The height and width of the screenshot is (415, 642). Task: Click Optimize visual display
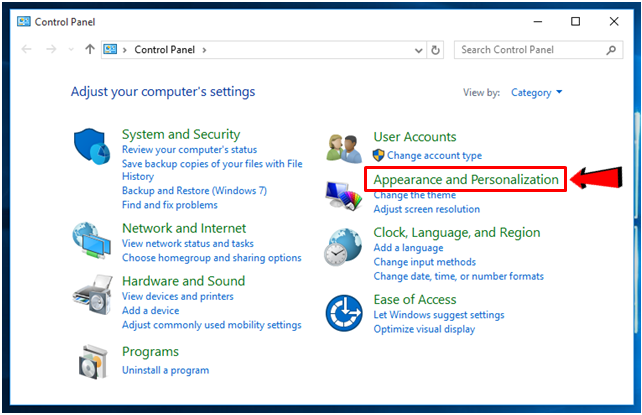click(x=424, y=329)
